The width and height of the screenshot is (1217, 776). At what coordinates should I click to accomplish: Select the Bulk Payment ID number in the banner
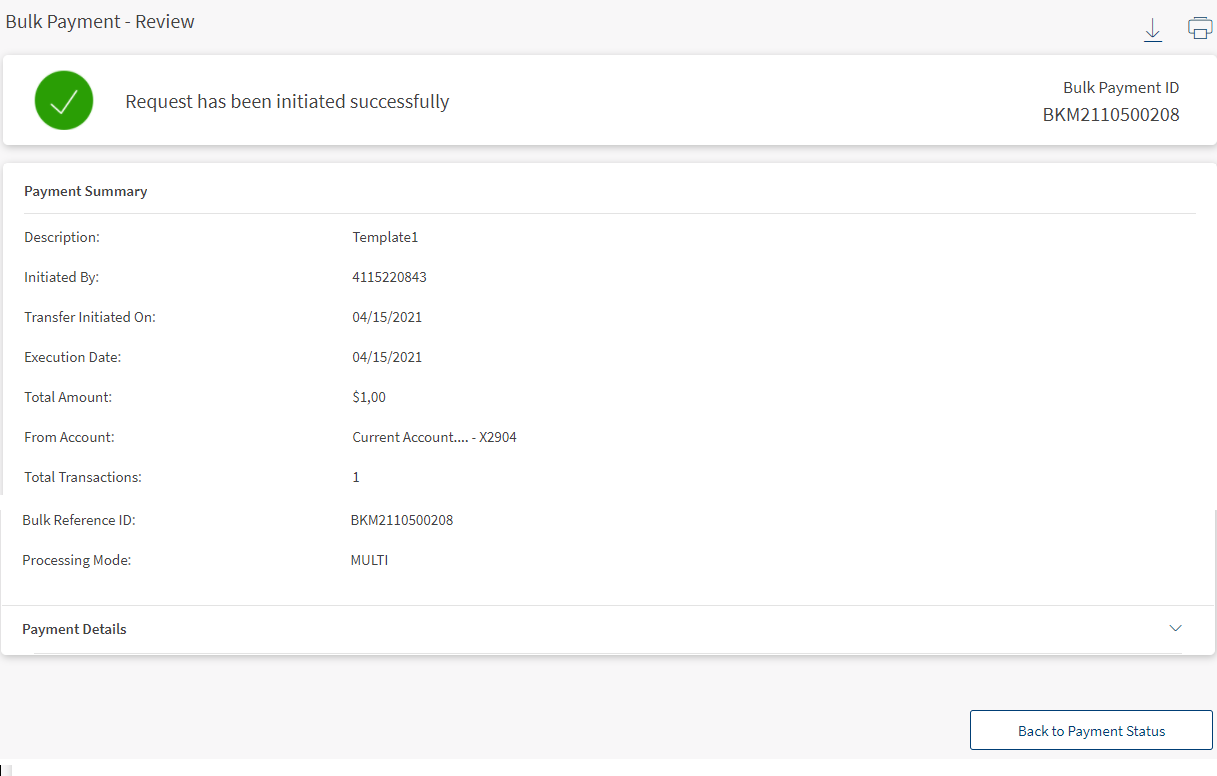pyautogui.click(x=1110, y=115)
